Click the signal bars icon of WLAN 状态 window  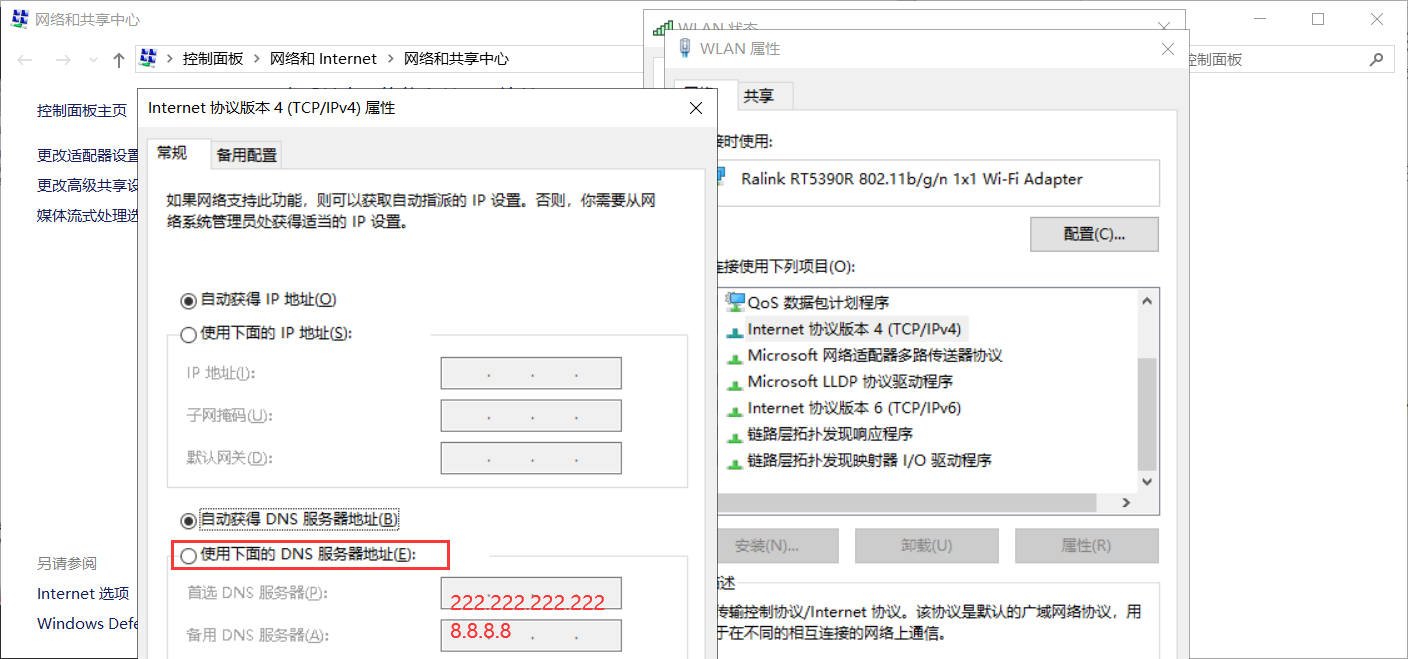pos(662,29)
